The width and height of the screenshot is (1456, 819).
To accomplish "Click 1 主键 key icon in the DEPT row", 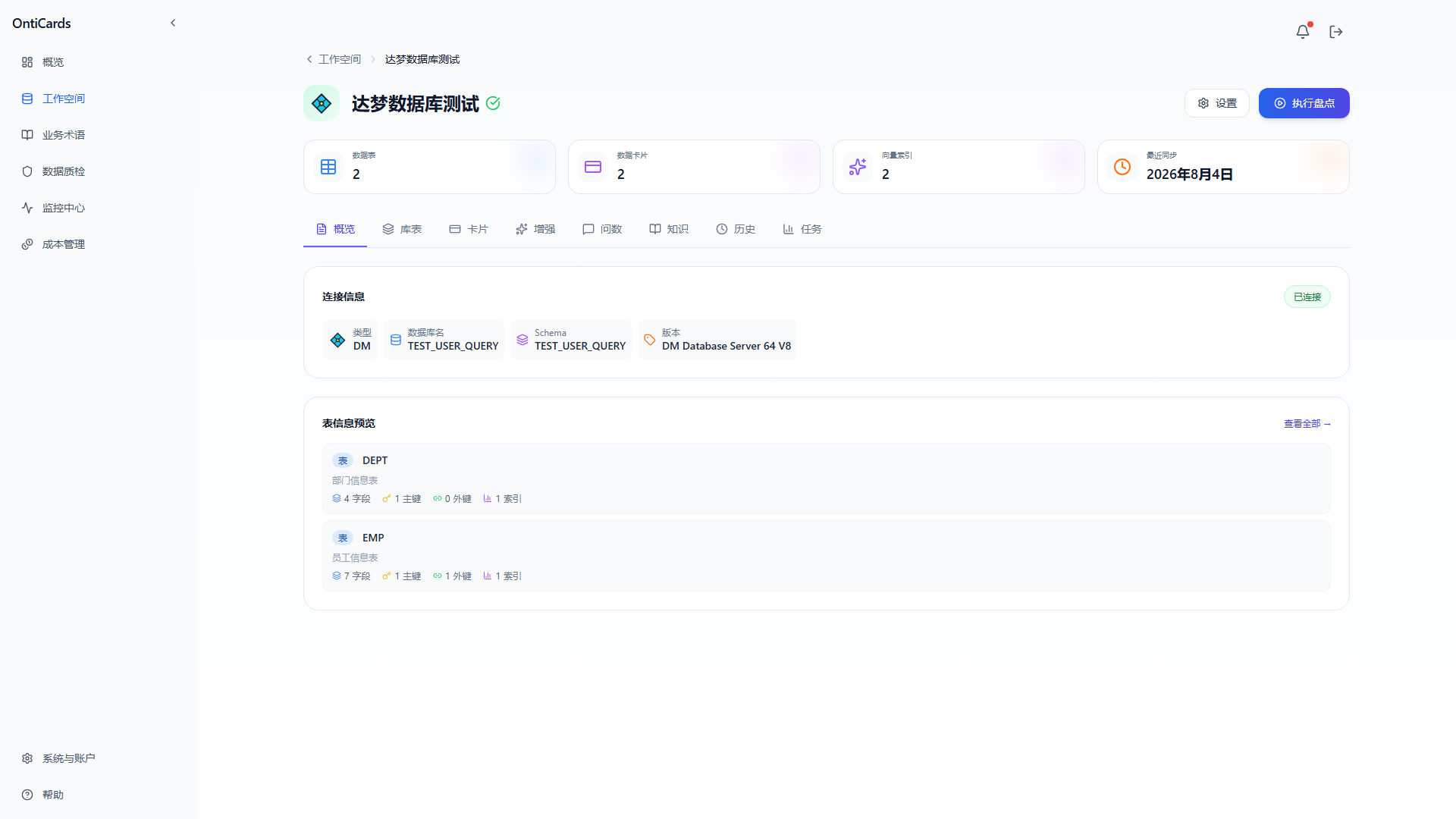I will [x=387, y=499].
